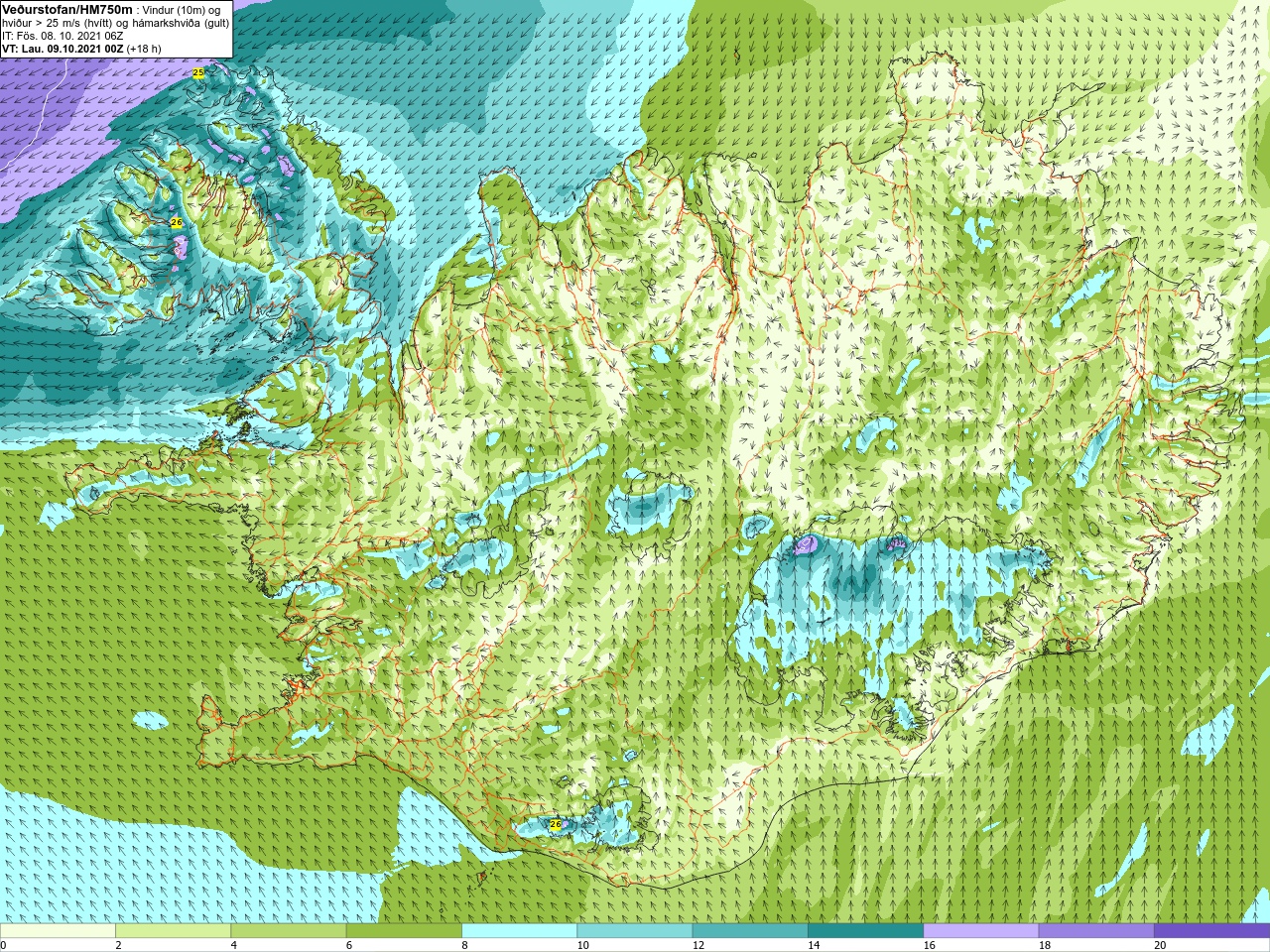Click the legend scale label 16
The height and width of the screenshot is (952, 1270).
(929, 945)
